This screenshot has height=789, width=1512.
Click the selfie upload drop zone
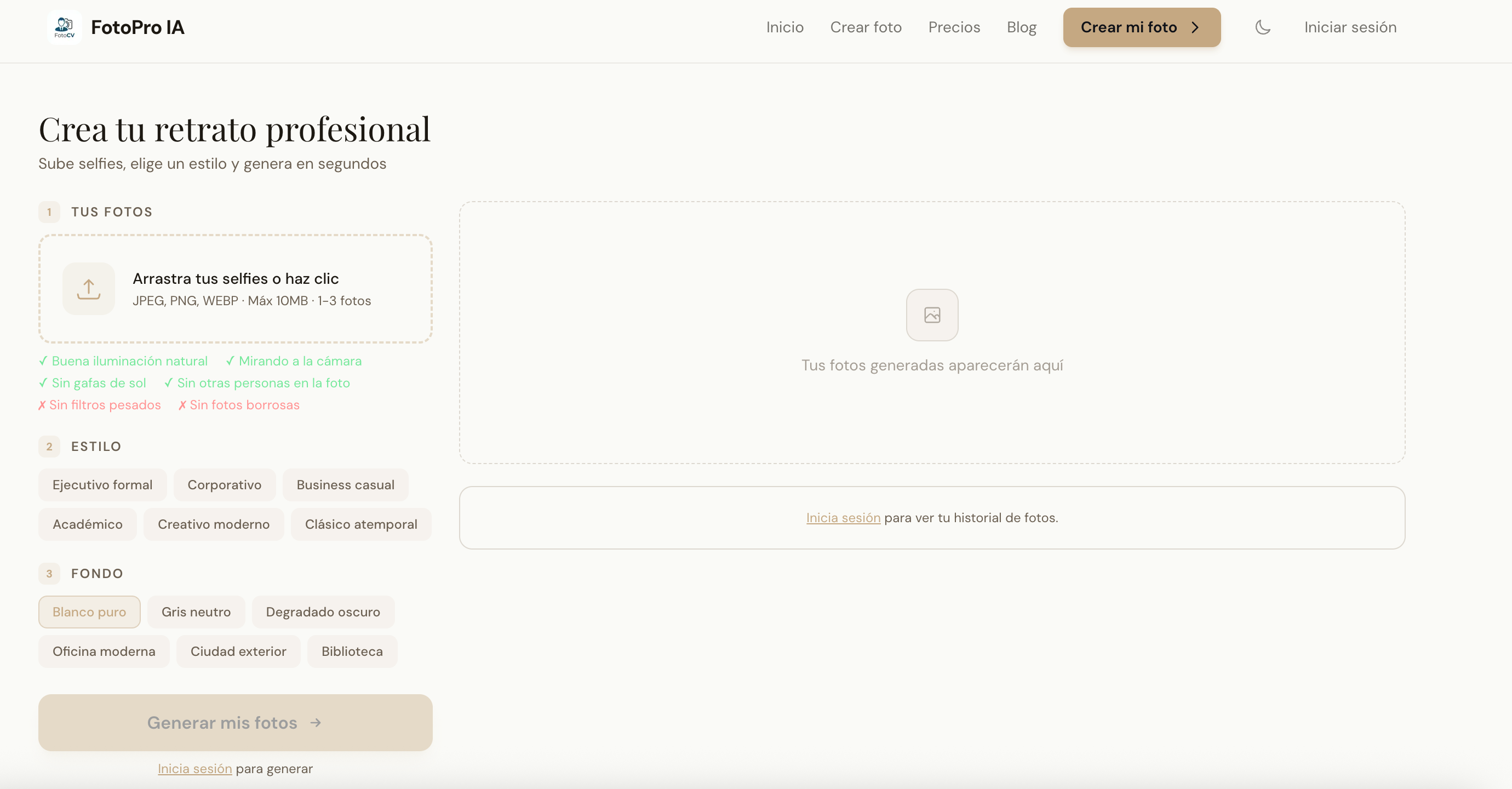click(236, 289)
